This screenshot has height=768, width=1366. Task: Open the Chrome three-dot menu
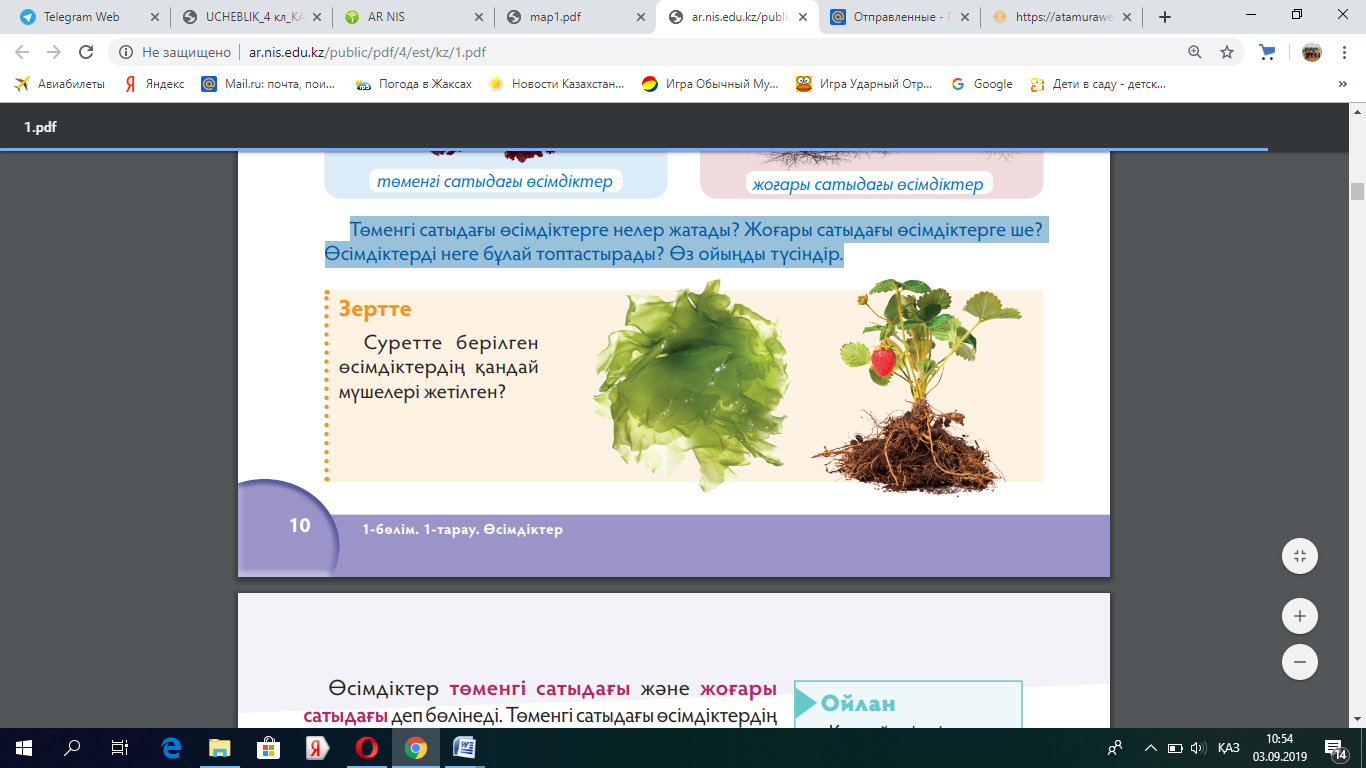[x=1343, y=52]
